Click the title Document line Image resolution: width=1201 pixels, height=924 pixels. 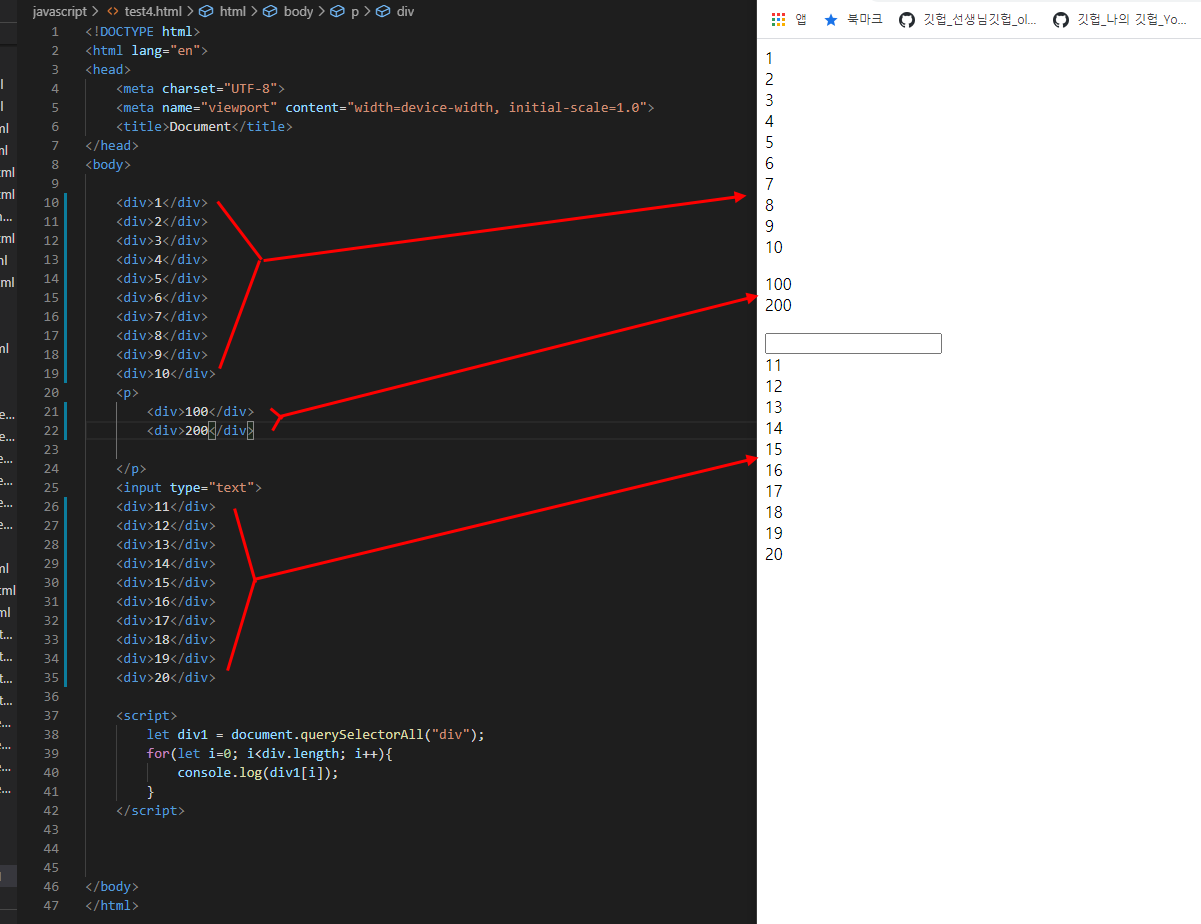tap(204, 126)
